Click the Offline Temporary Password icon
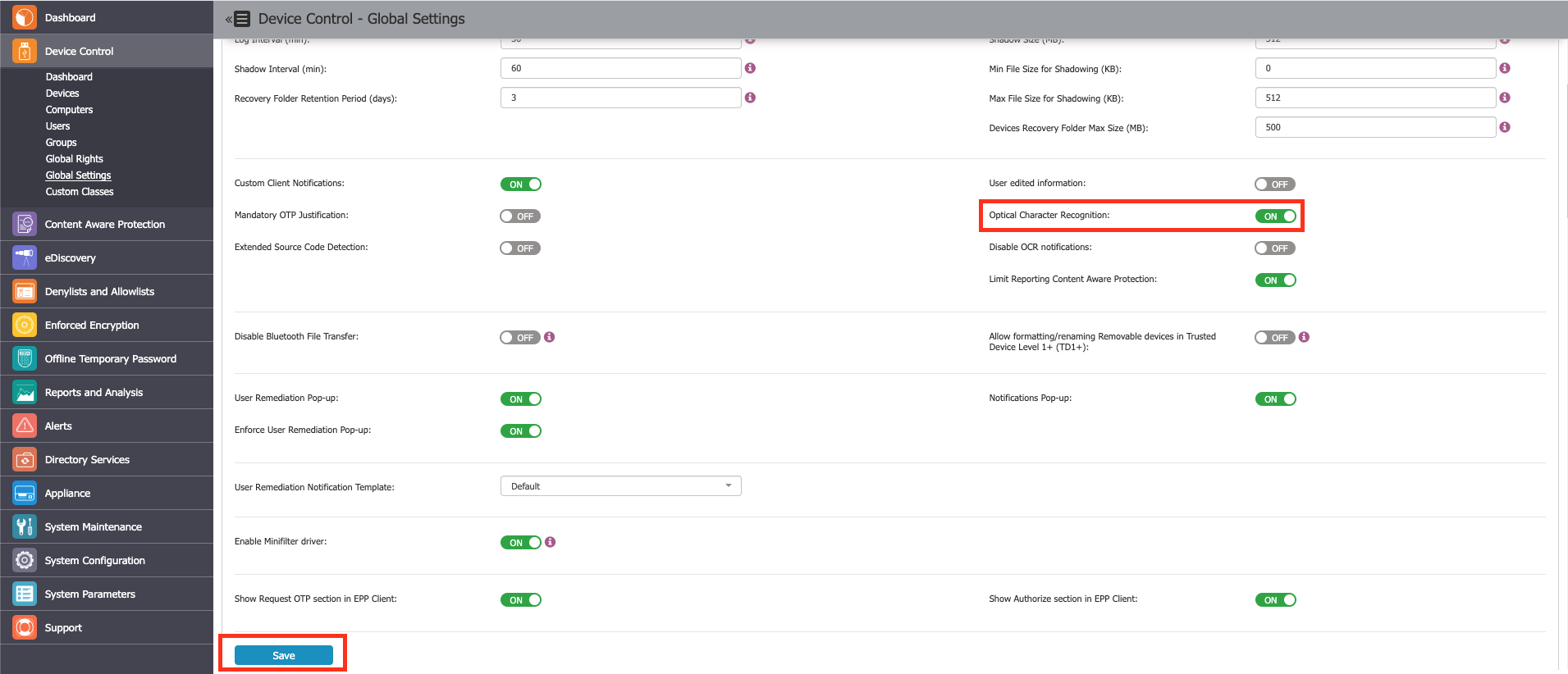This screenshot has height=674, width=1568. coord(25,358)
